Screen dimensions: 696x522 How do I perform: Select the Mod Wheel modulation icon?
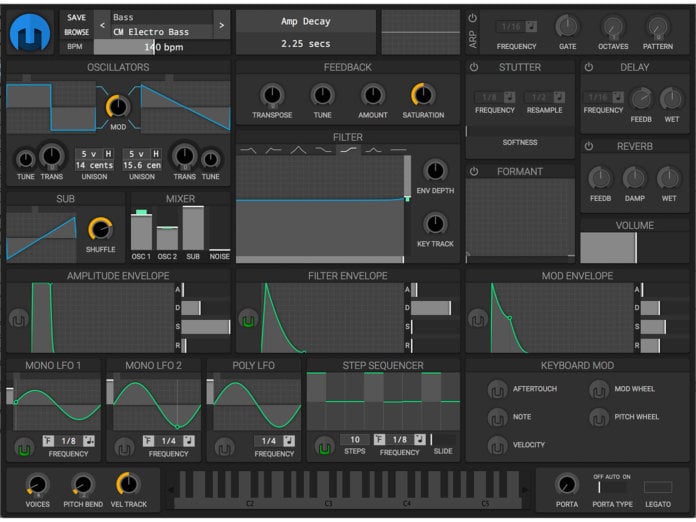tap(598, 389)
